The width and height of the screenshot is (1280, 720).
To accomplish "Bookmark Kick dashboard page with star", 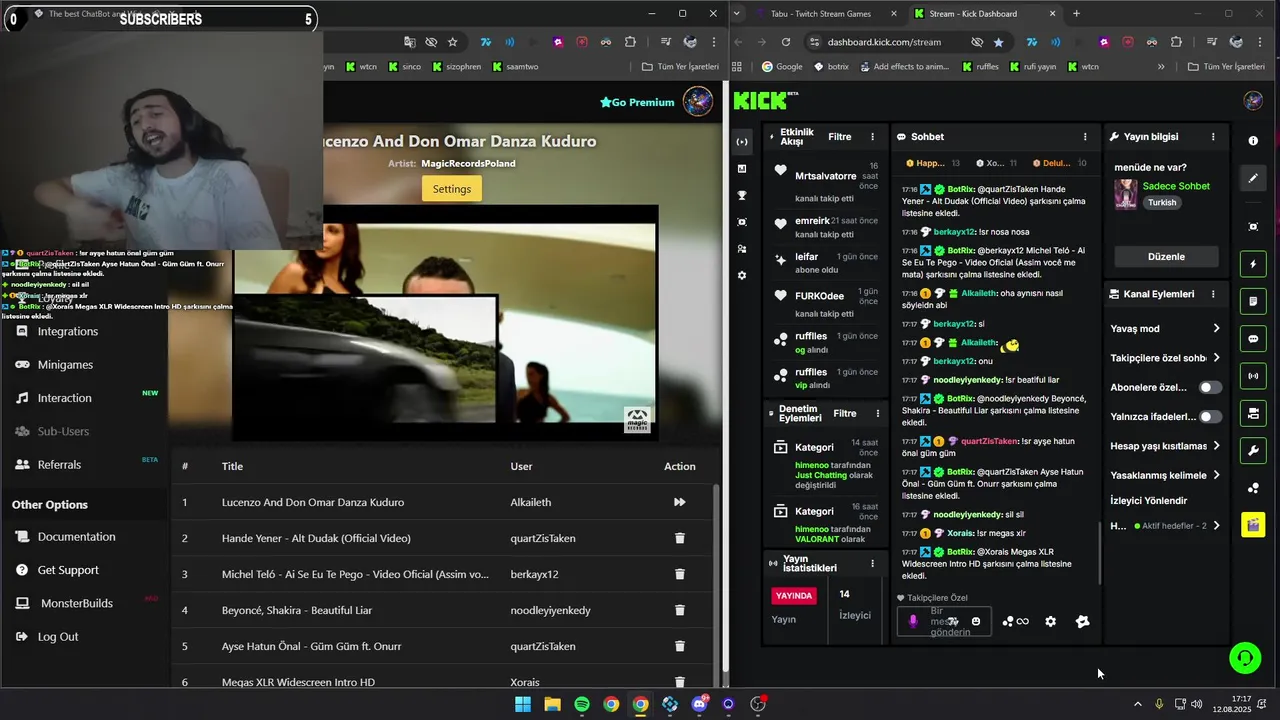I will (998, 42).
